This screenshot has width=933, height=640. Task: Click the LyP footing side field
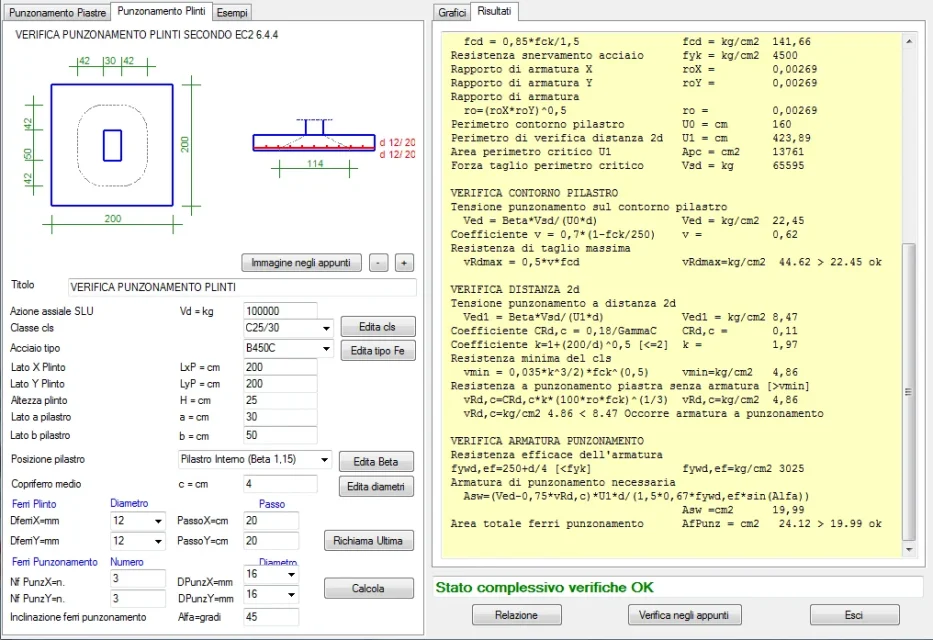coord(280,384)
